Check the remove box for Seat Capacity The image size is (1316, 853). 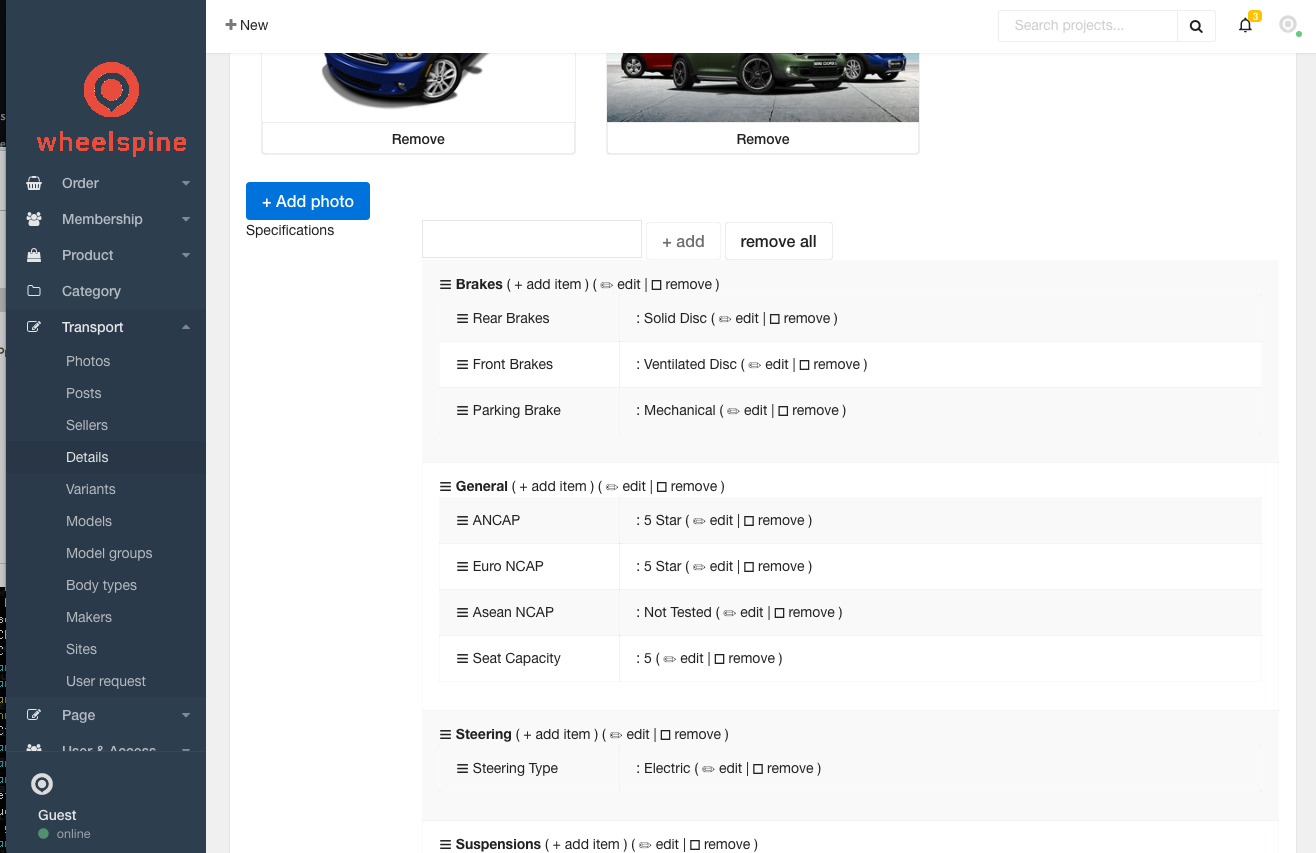[x=720, y=659]
